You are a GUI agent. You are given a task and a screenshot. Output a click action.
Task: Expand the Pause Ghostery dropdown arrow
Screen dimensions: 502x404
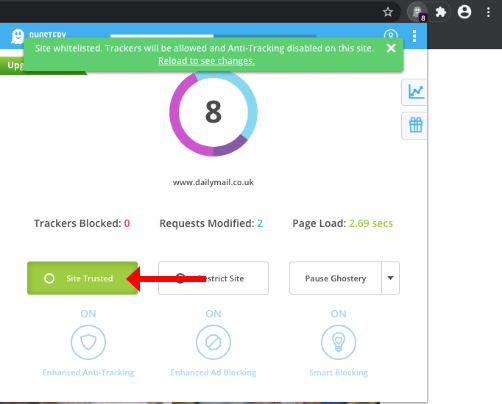pyautogui.click(x=390, y=278)
